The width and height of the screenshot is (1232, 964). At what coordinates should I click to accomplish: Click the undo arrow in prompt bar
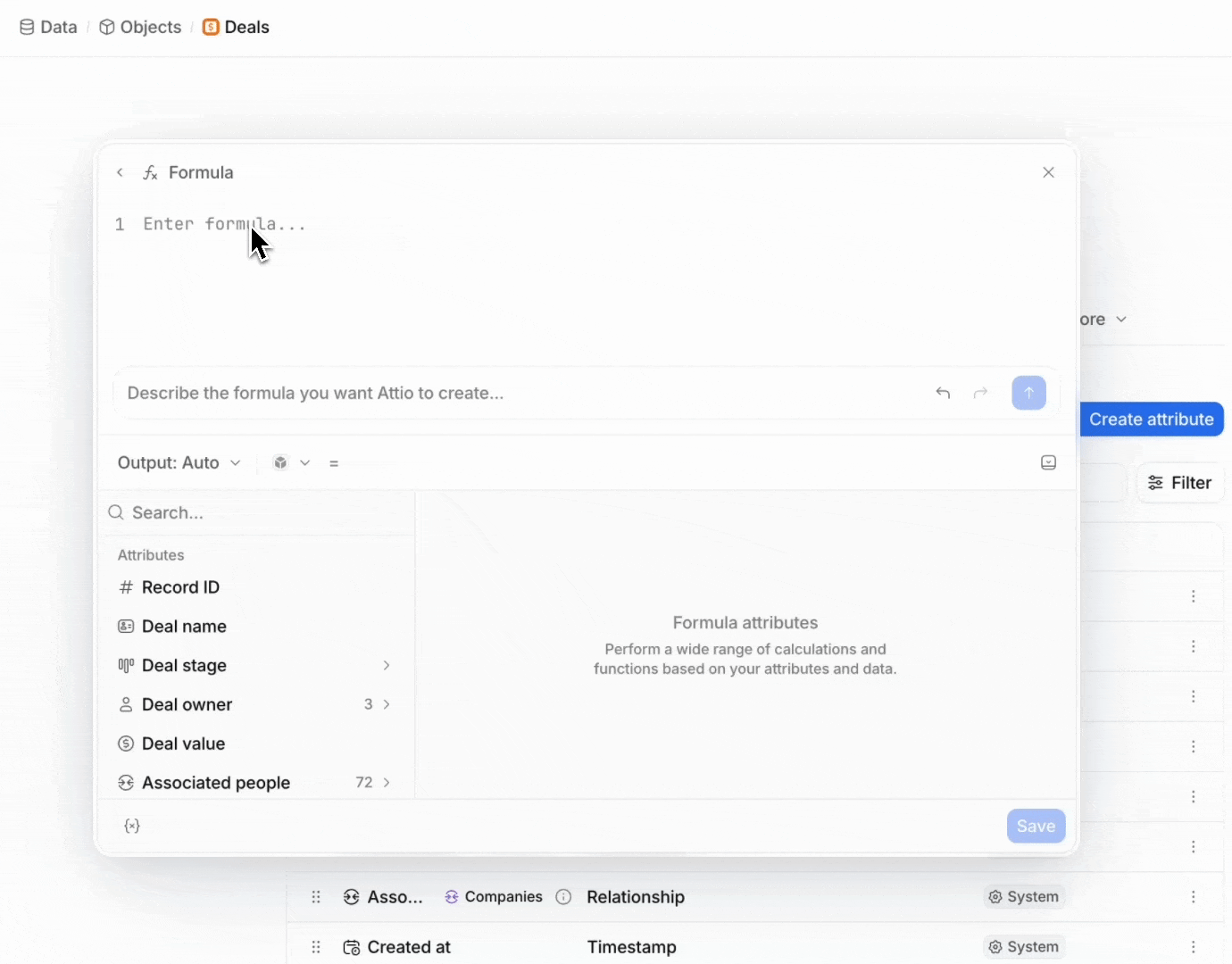tap(943, 393)
